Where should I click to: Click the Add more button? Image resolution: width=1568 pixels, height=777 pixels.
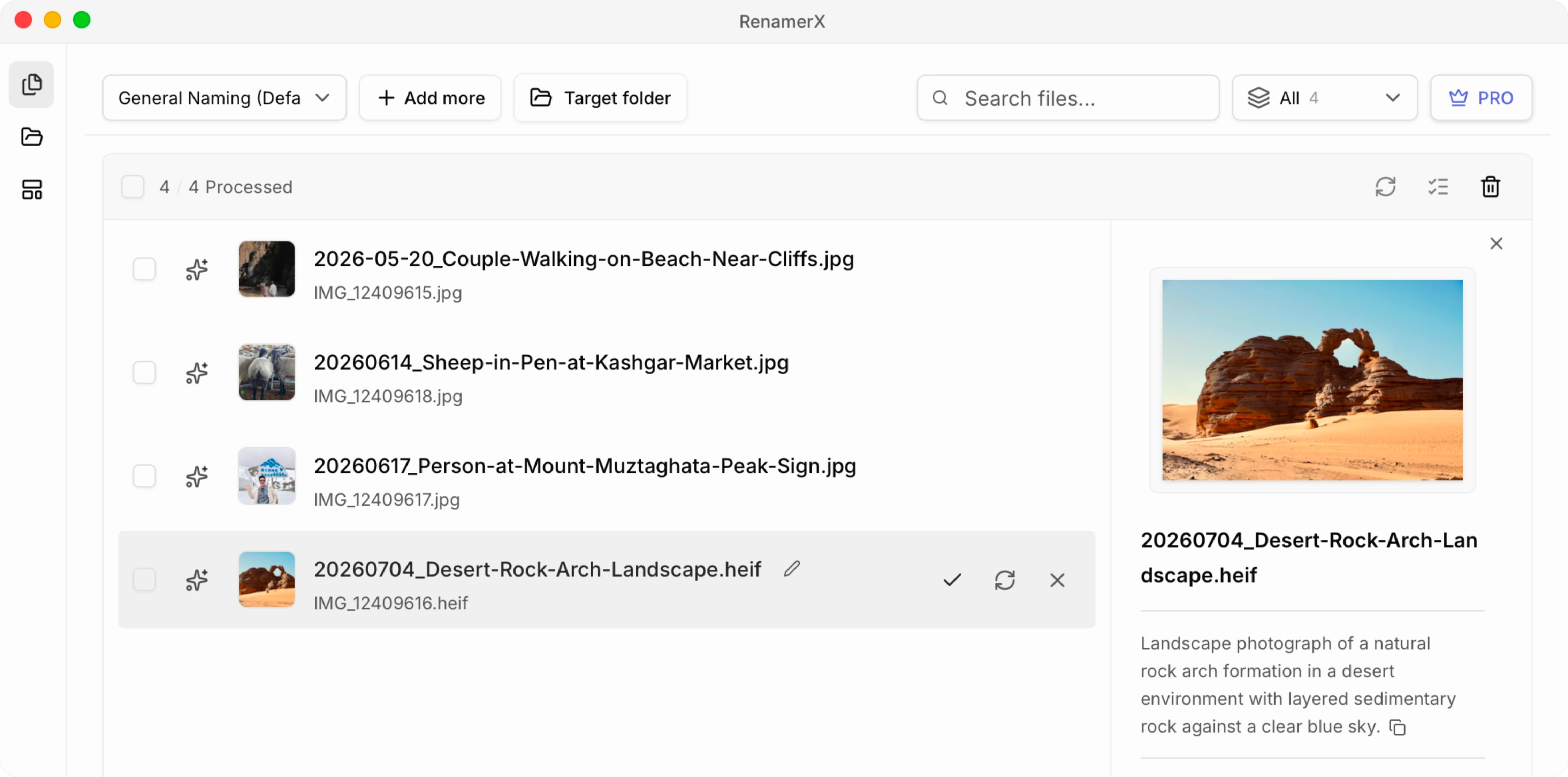pos(430,98)
